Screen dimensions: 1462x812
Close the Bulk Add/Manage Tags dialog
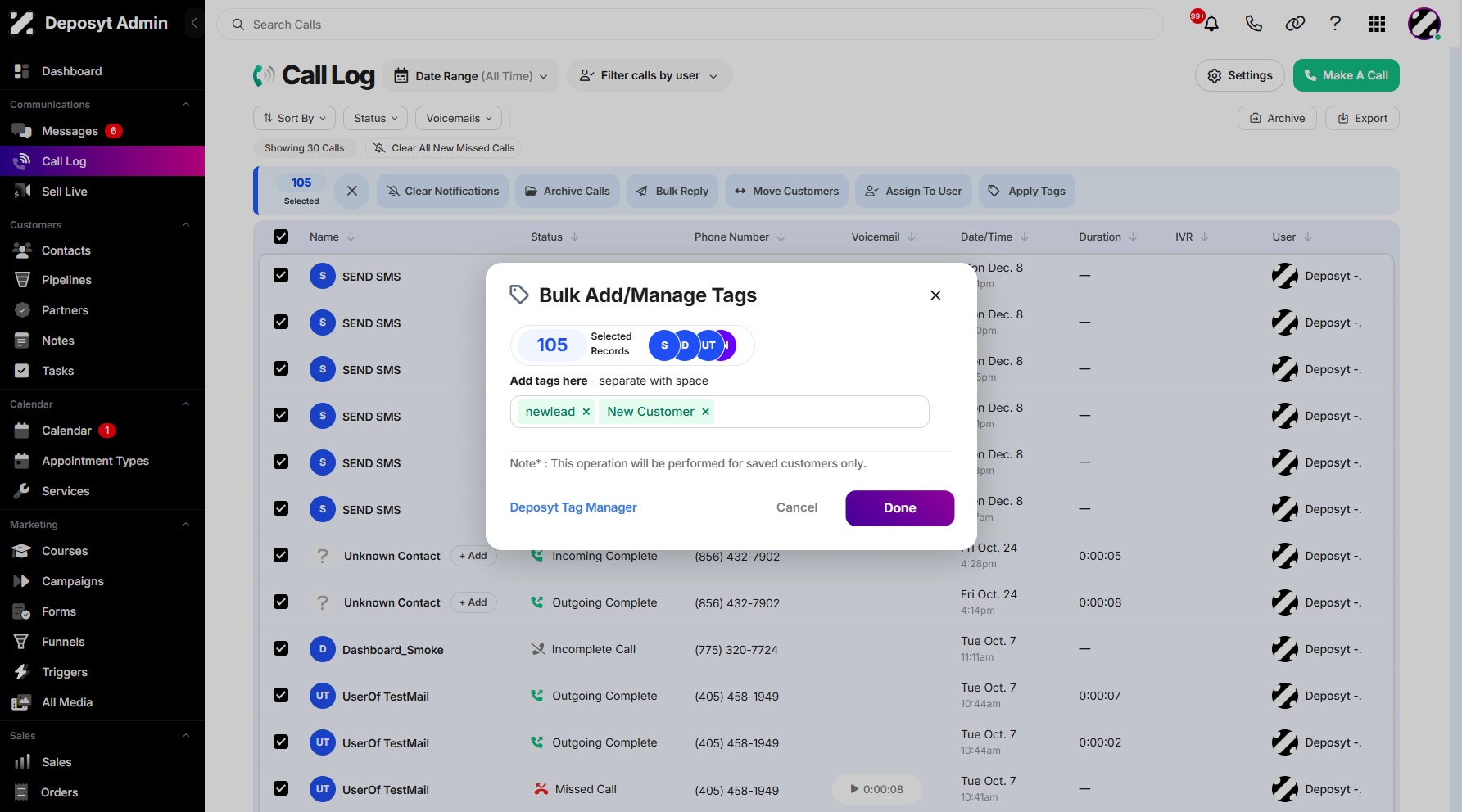tap(935, 295)
